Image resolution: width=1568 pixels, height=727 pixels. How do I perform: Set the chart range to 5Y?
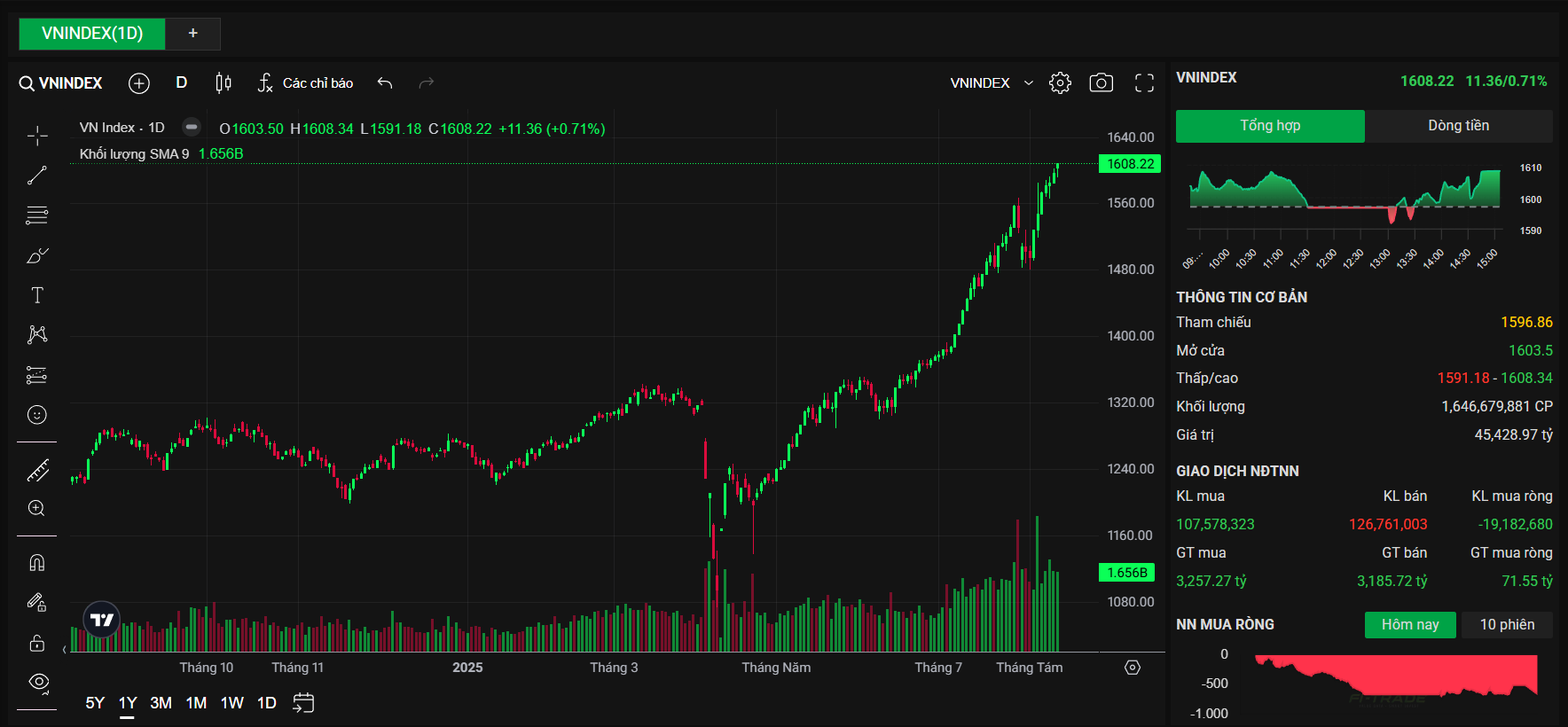click(95, 703)
